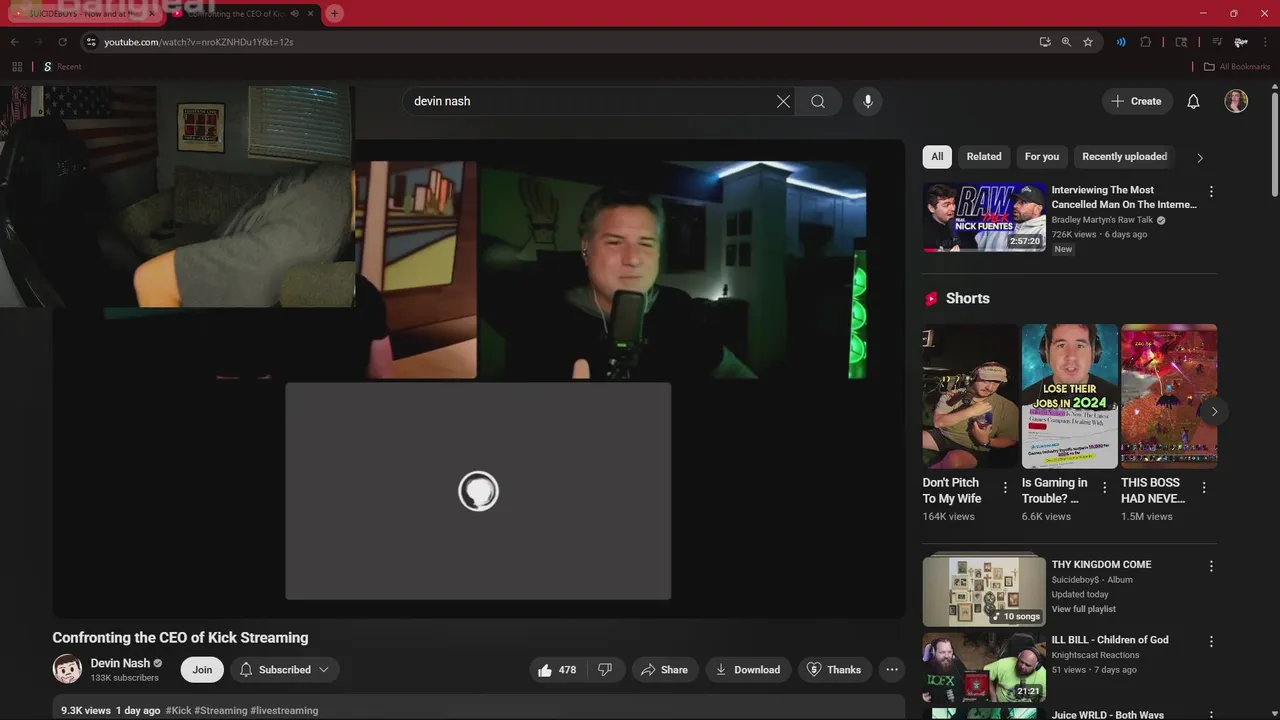Open THY KINGDOM COME album thumbnail
Screen dimensions: 1280x720
point(984,591)
